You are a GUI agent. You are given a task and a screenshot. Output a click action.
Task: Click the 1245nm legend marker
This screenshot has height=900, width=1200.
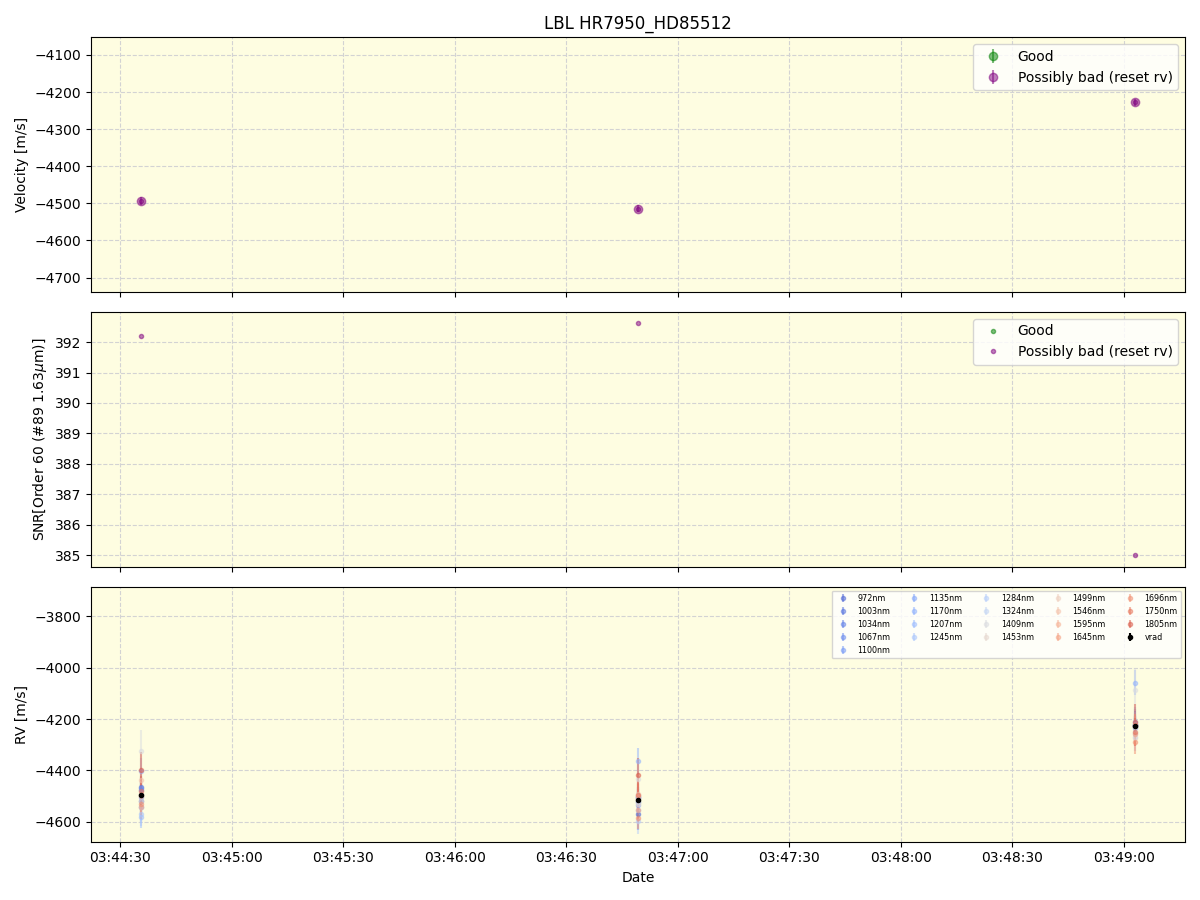[x=915, y=637]
